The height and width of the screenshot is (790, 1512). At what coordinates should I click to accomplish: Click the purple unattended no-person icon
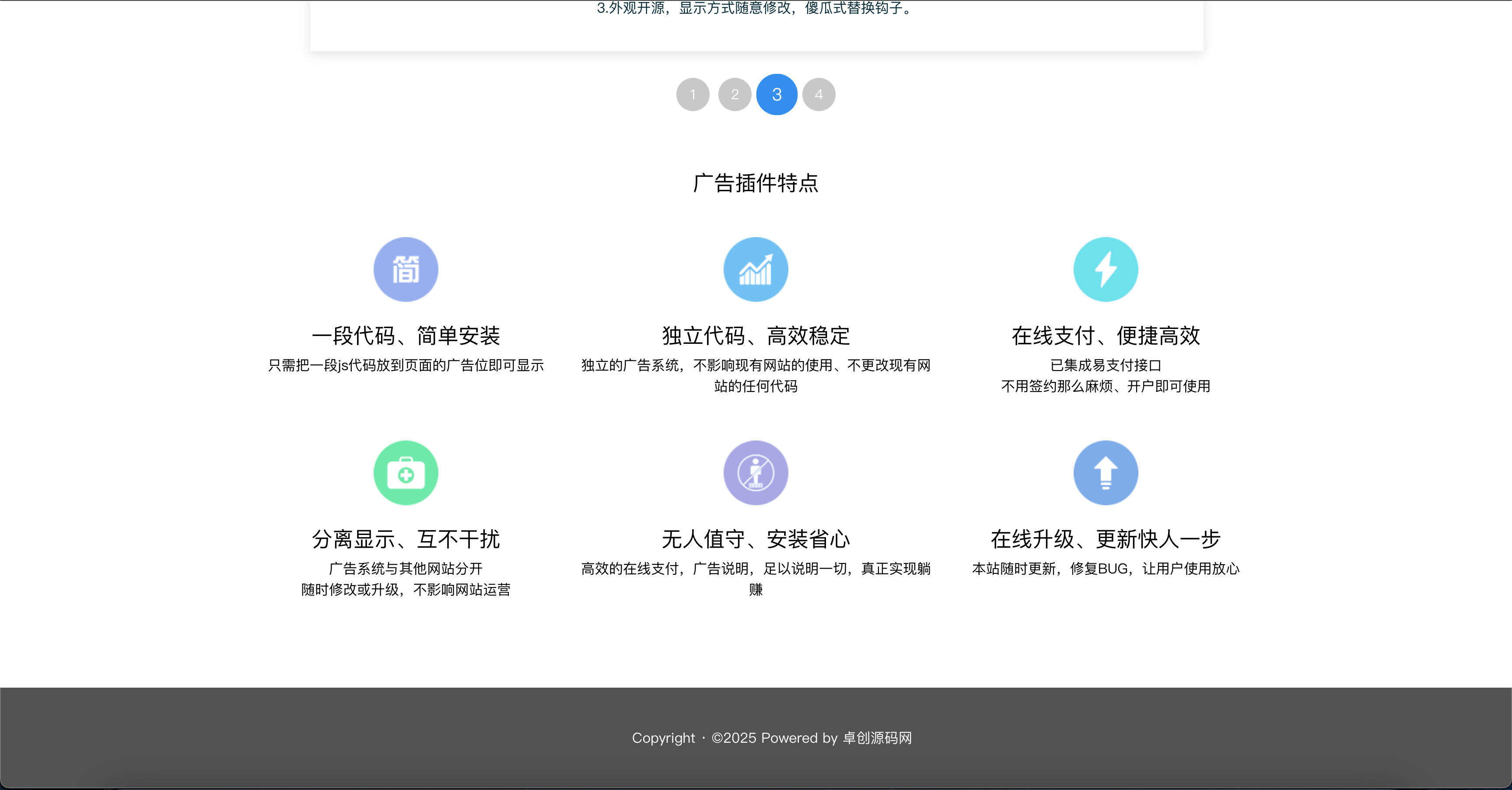click(x=756, y=472)
